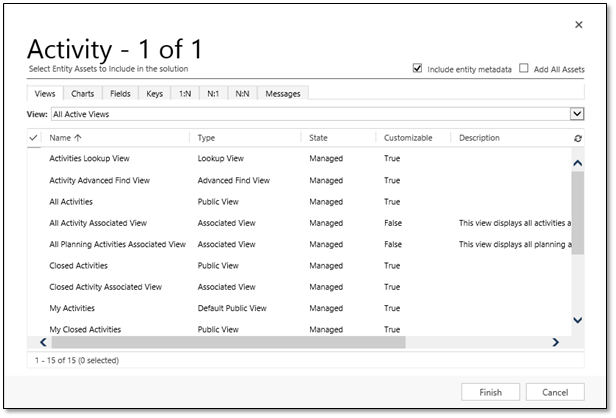The image size is (616, 418).
Task: Uncheck Include entity metadata checkbox
Action: (x=417, y=69)
